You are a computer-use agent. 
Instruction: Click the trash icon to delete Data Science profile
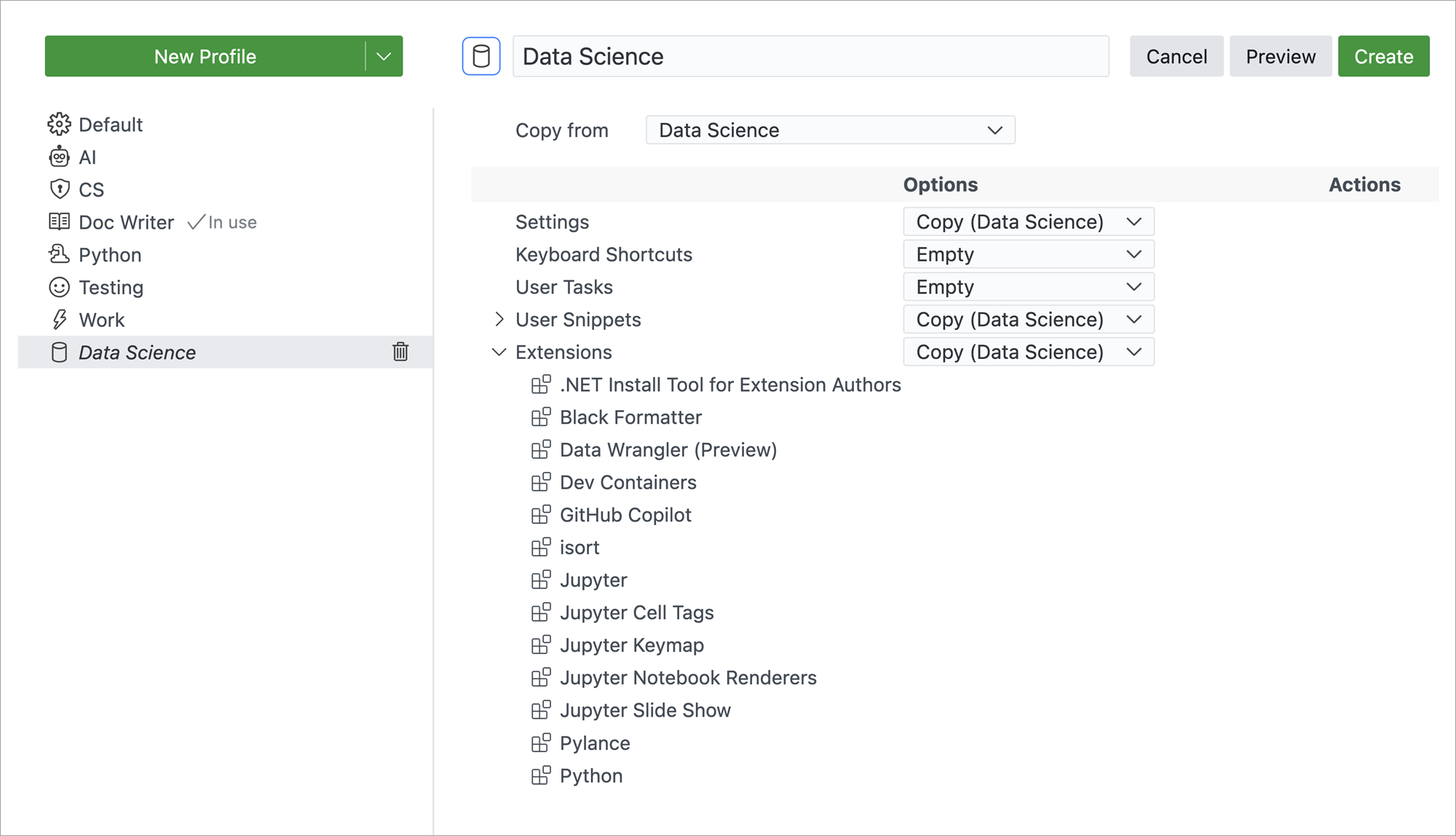[400, 352]
